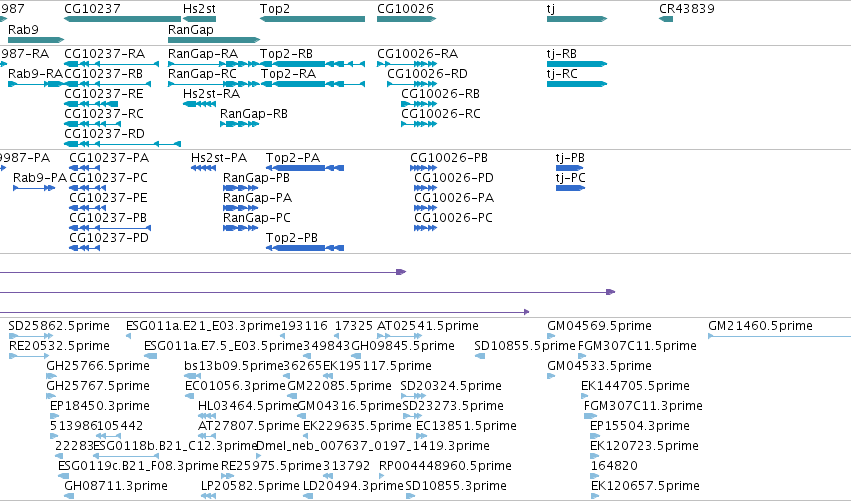
Task: Click the Top2 gene bar
Action: click(313, 19)
